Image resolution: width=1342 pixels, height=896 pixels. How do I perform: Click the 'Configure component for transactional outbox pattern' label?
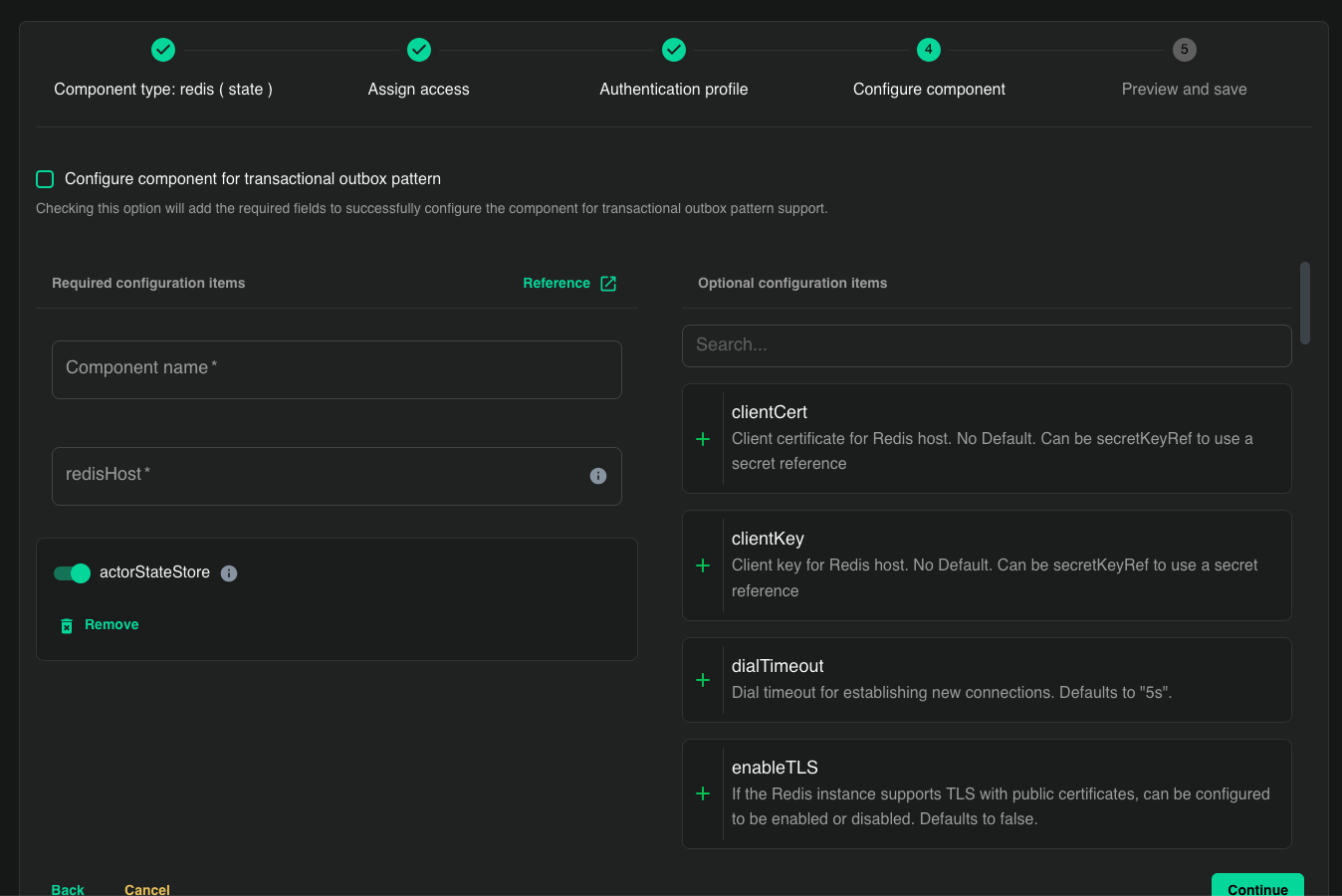253,179
